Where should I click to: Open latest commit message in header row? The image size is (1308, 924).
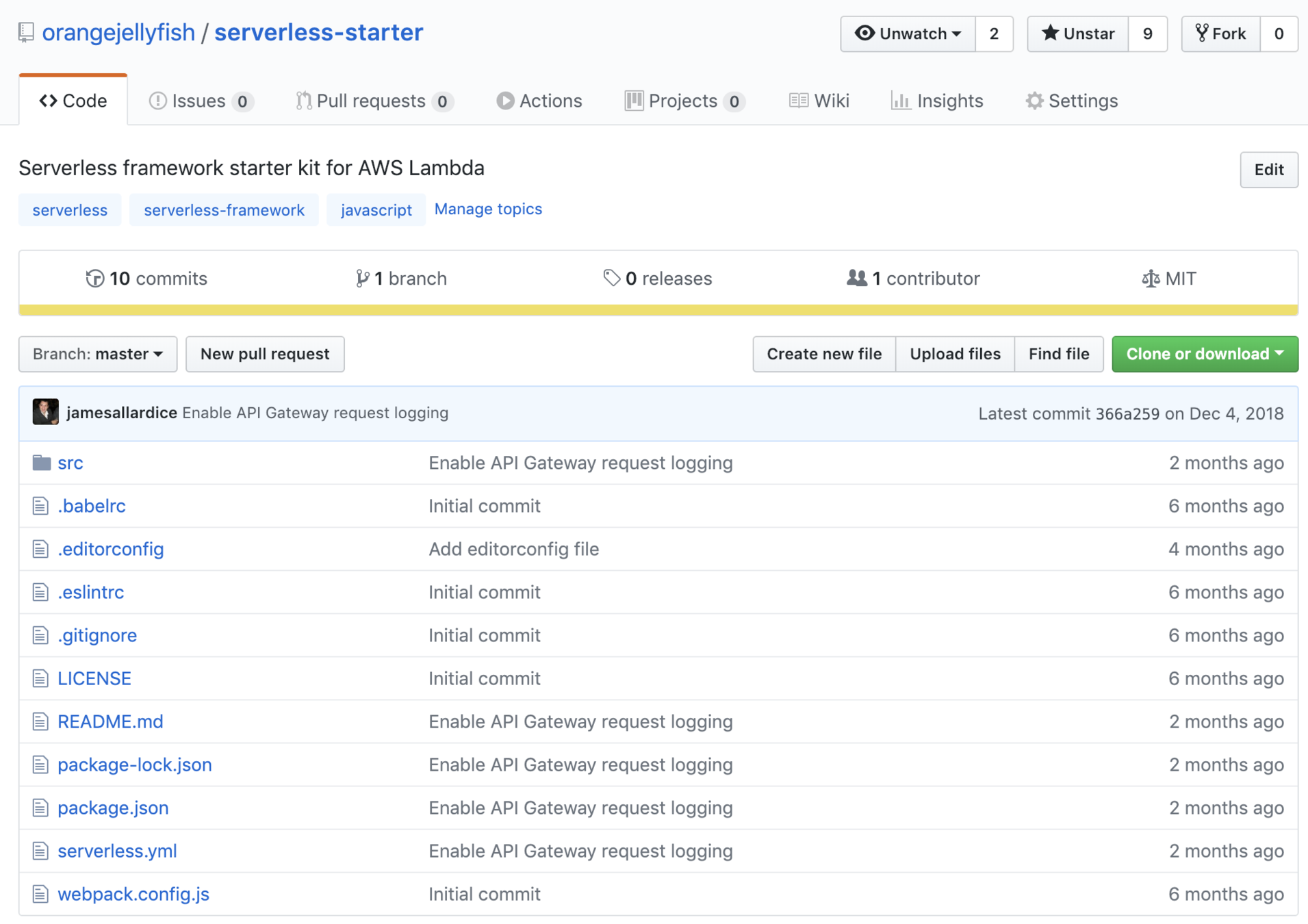tap(316, 413)
